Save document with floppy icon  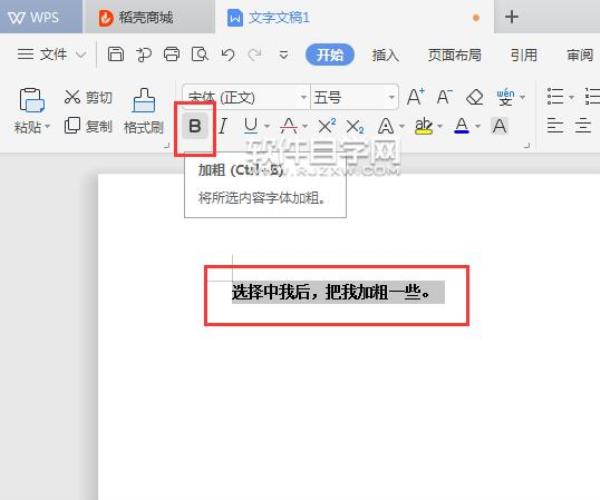(x=116, y=54)
